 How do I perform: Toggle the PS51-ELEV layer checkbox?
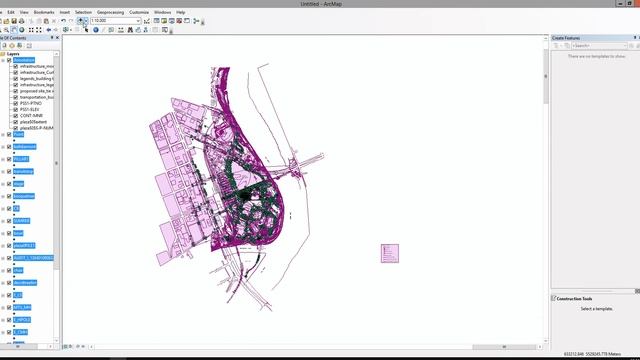tap(16, 109)
